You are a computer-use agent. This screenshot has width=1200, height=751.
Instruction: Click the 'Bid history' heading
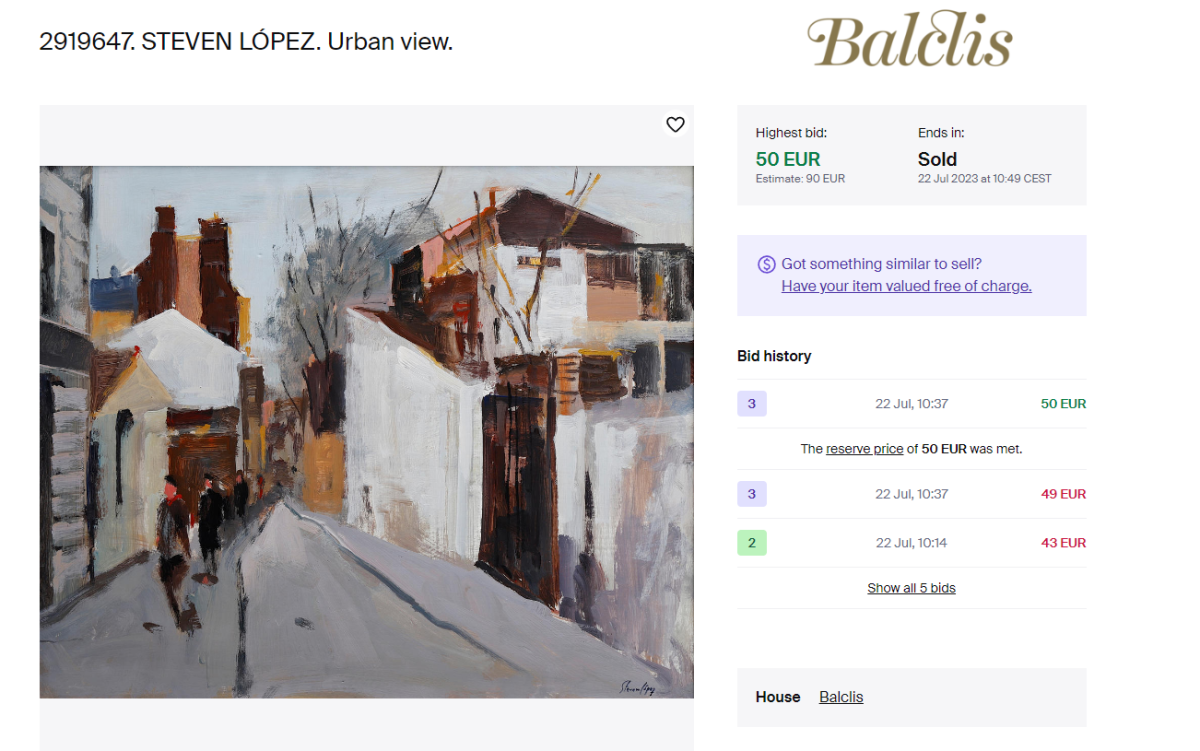774,356
